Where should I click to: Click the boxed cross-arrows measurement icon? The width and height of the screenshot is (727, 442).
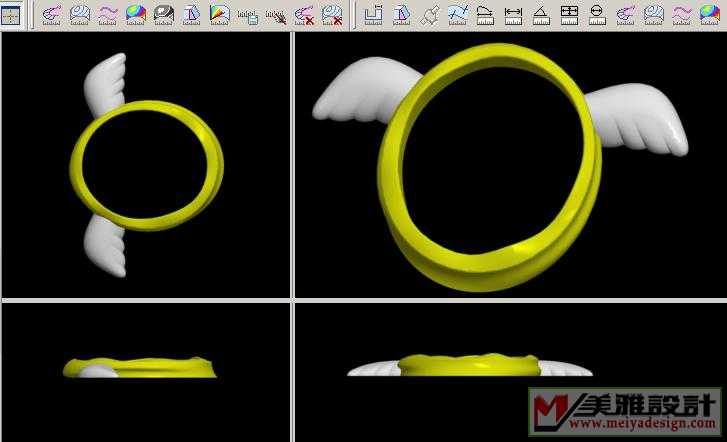pyautogui.click(x=569, y=15)
